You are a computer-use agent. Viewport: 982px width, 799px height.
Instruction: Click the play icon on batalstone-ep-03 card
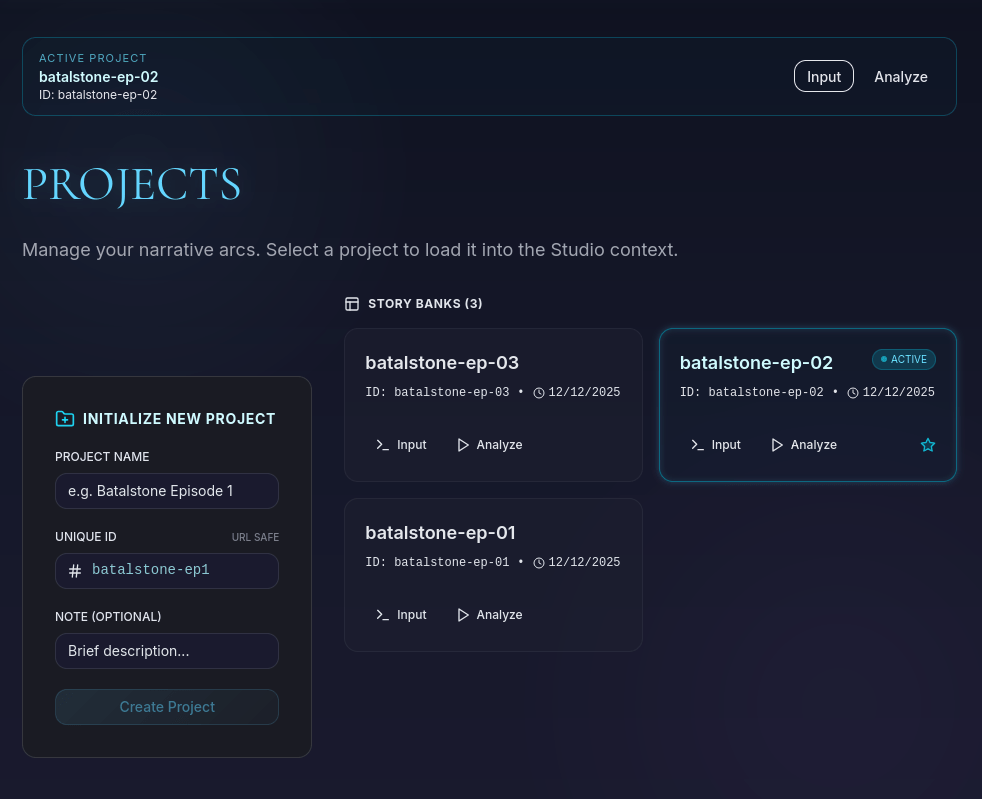[x=463, y=445]
